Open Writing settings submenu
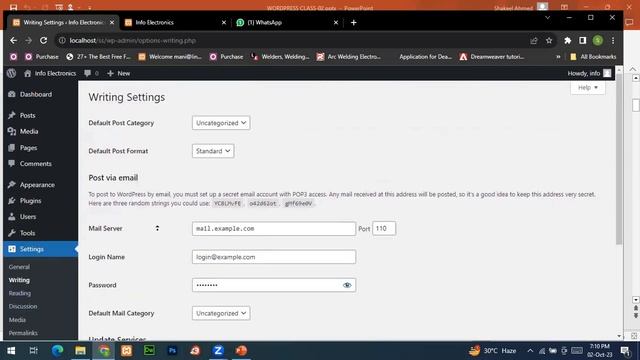 [19, 280]
